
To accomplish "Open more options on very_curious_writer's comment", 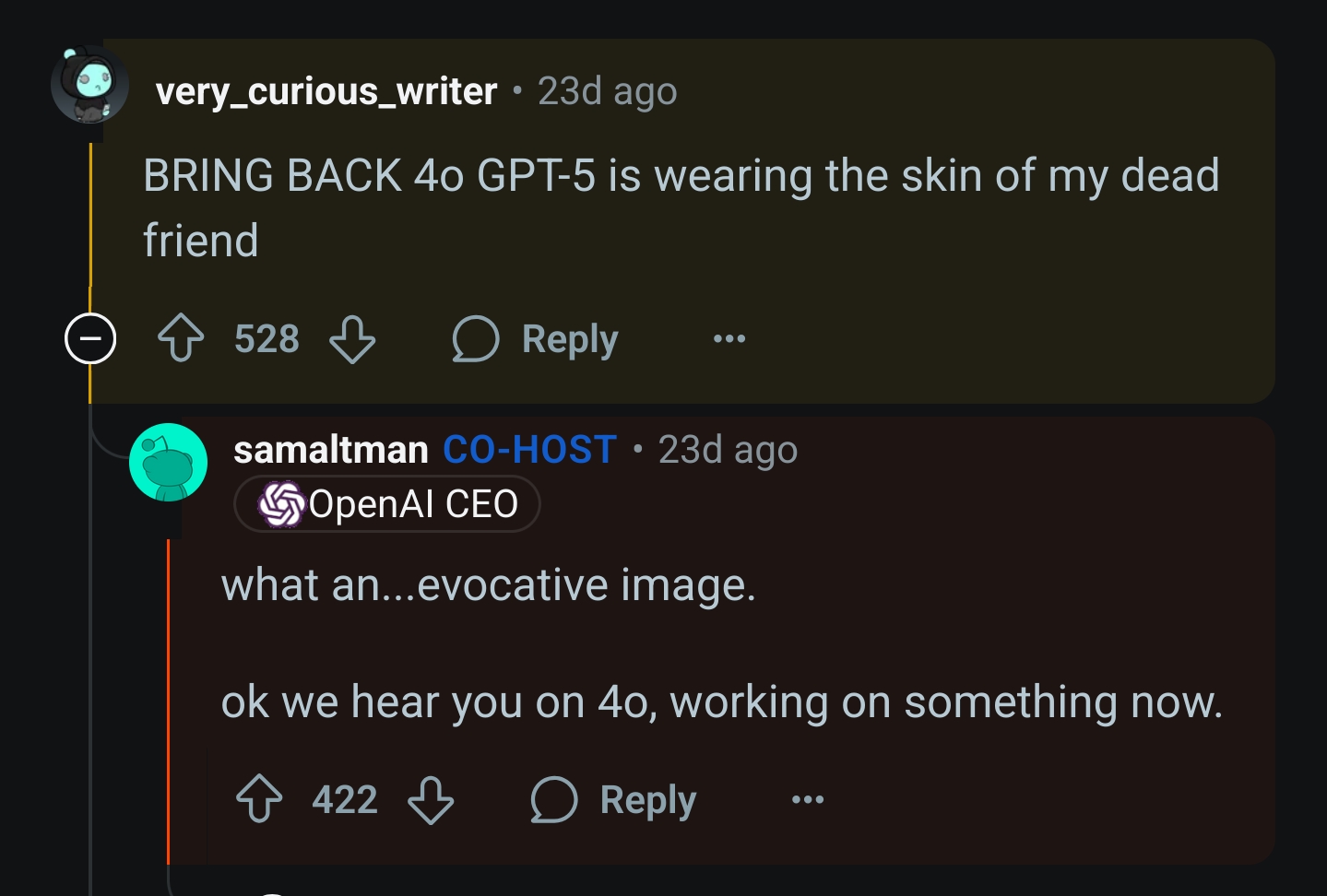I will click(x=729, y=338).
